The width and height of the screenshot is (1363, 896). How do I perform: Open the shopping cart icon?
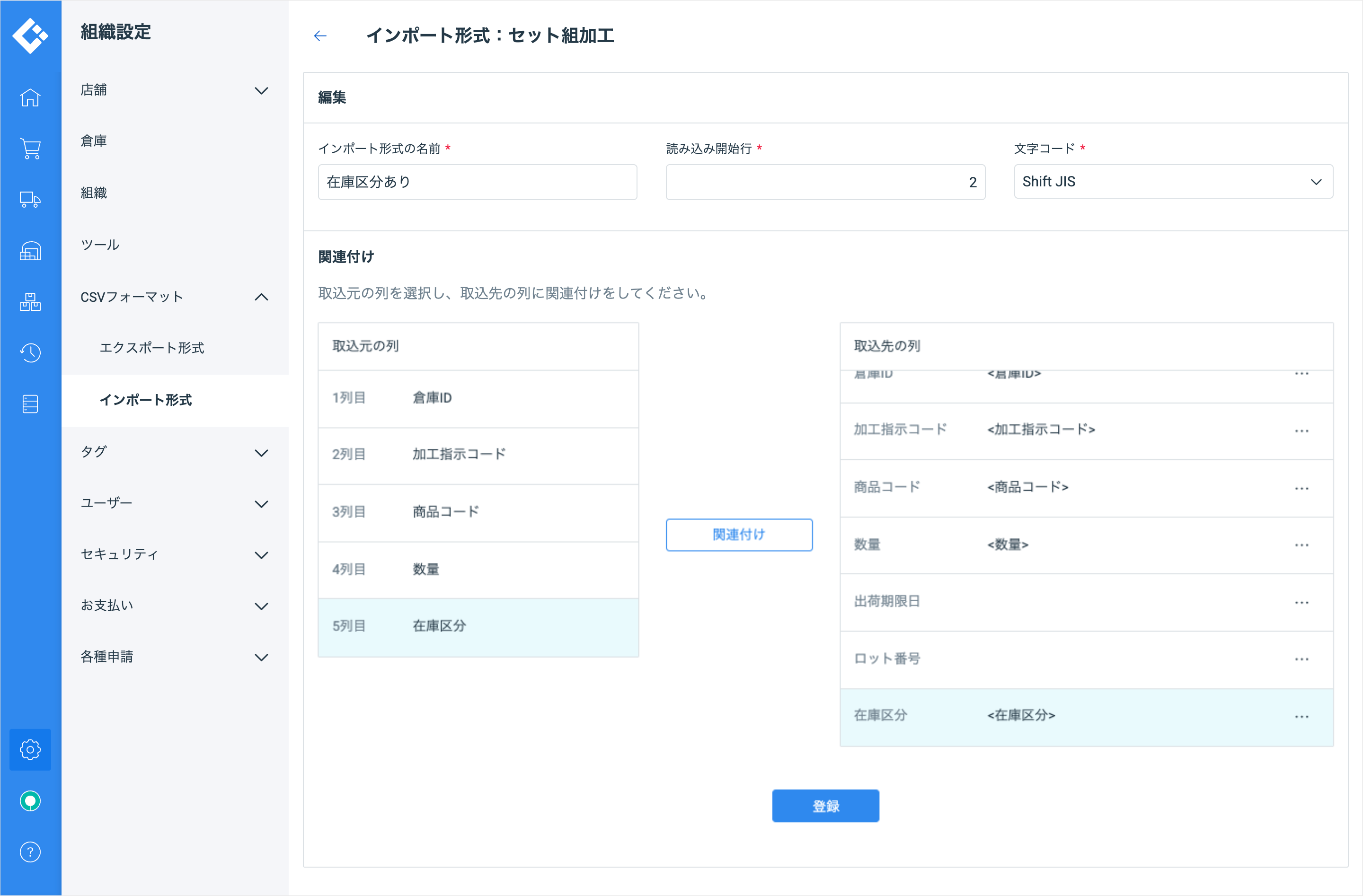pos(30,148)
